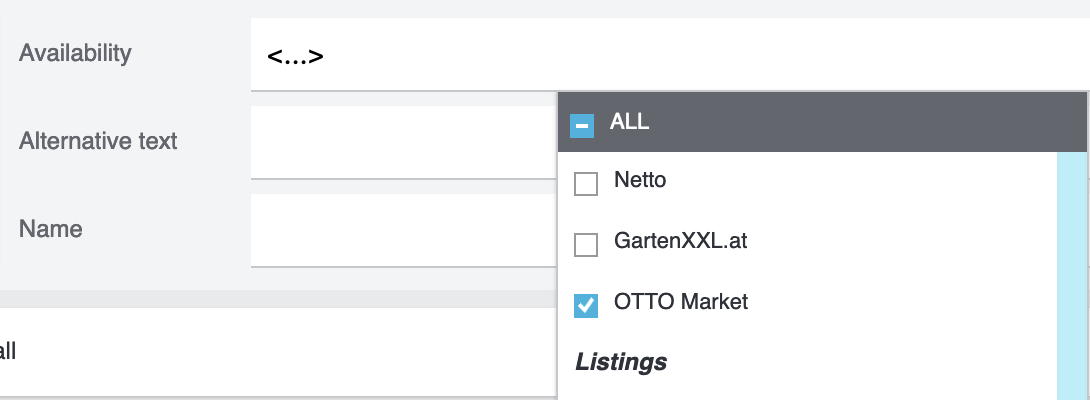Select the OTTO Market option label

pos(680,302)
